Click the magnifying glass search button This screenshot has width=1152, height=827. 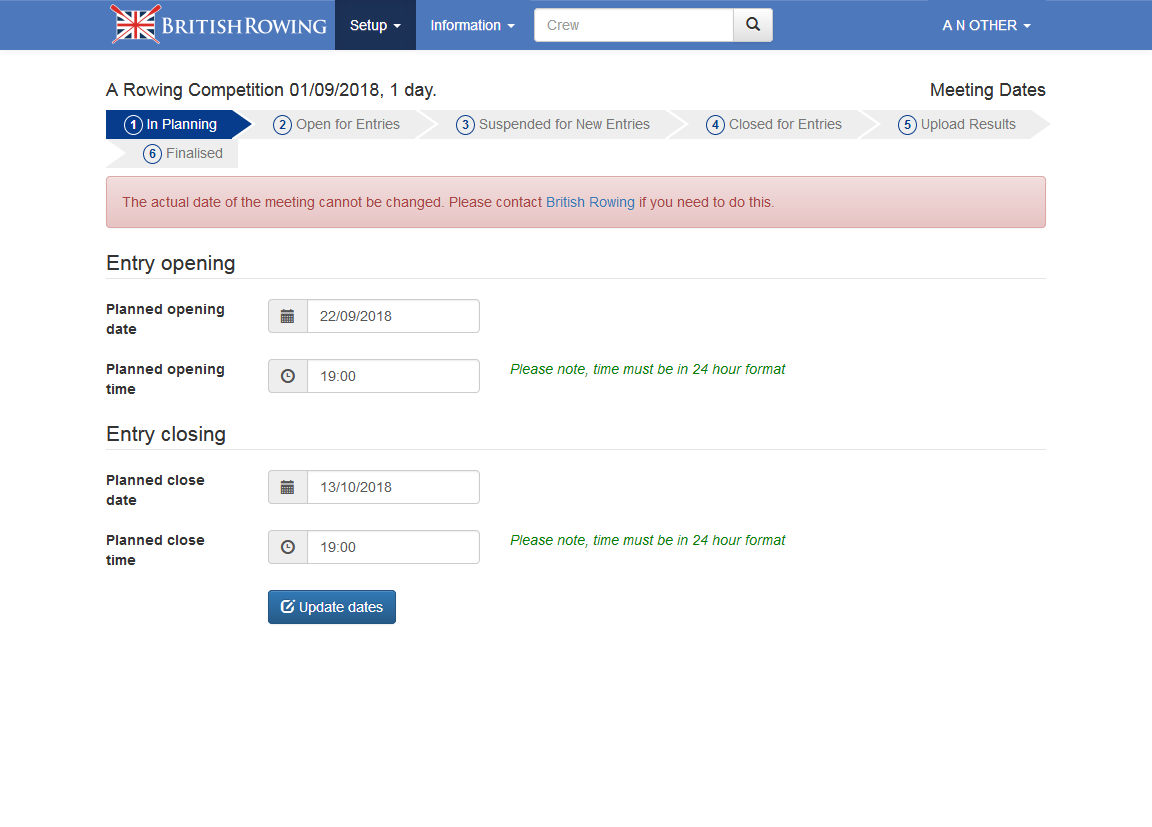[x=753, y=25]
